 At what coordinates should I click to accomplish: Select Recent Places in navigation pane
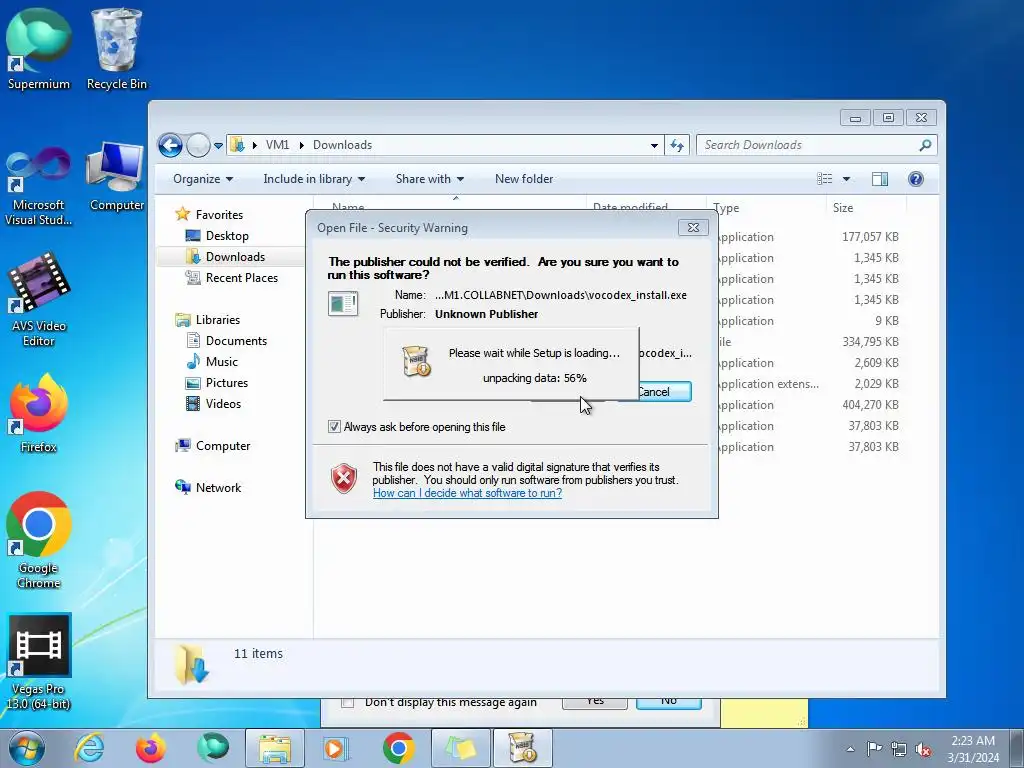pyautogui.click(x=242, y=278)
